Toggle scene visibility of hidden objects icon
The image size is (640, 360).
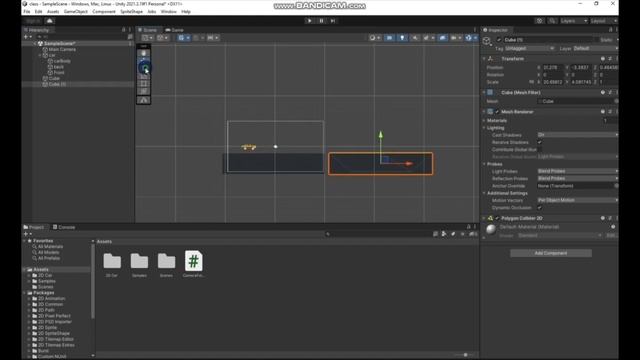(443, 38)
